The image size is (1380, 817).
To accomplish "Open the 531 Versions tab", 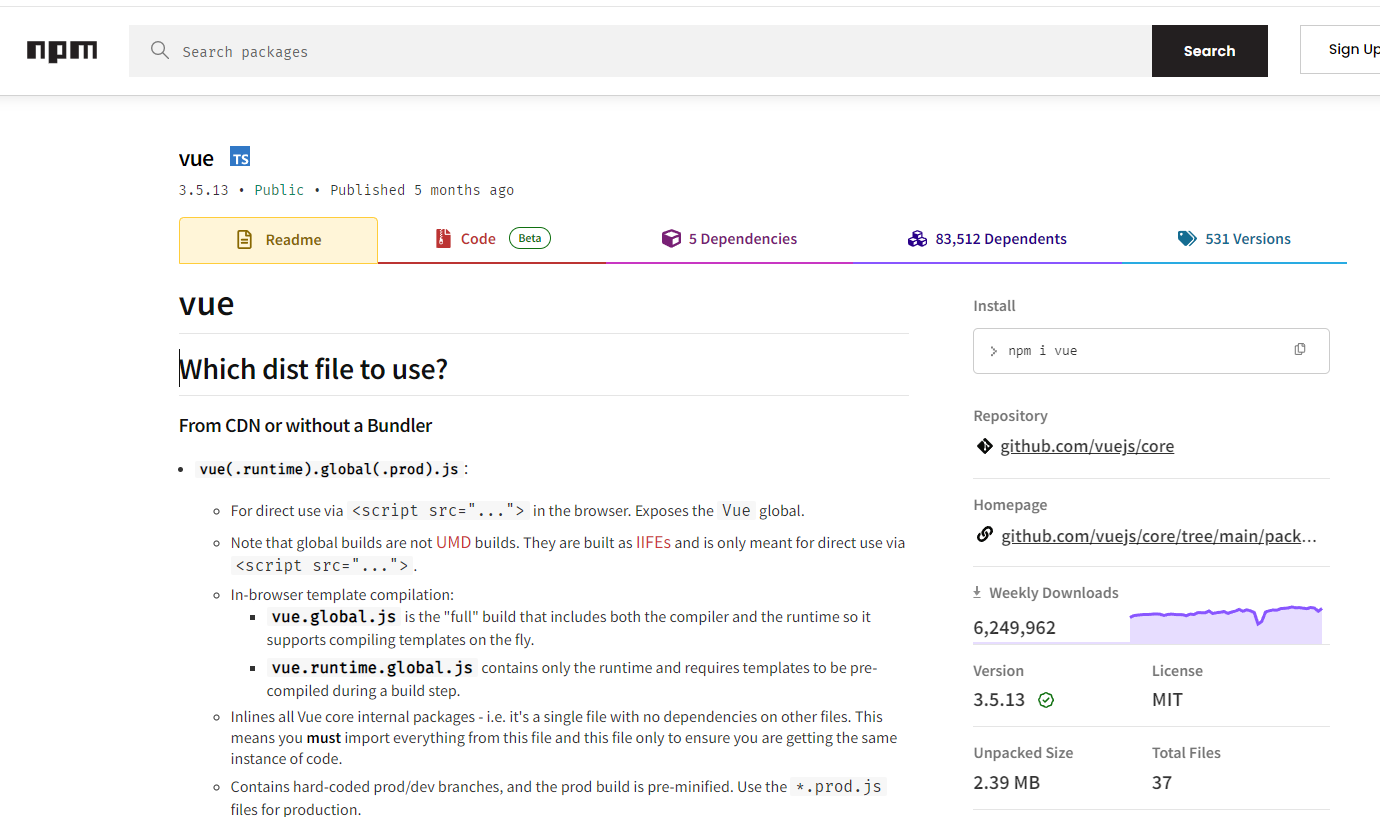I will click(x=1234, y=239).
